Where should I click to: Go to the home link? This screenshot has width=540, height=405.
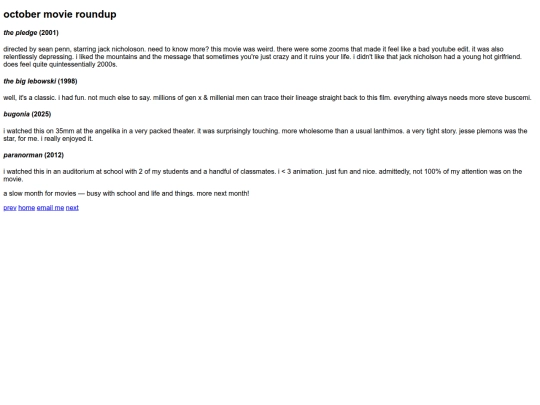point(27,208)
